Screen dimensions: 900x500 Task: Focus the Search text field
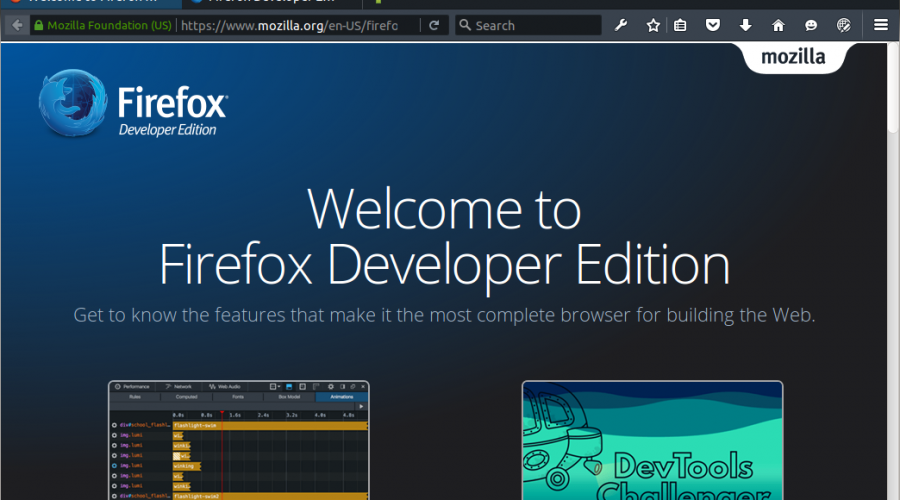[528, 25]
